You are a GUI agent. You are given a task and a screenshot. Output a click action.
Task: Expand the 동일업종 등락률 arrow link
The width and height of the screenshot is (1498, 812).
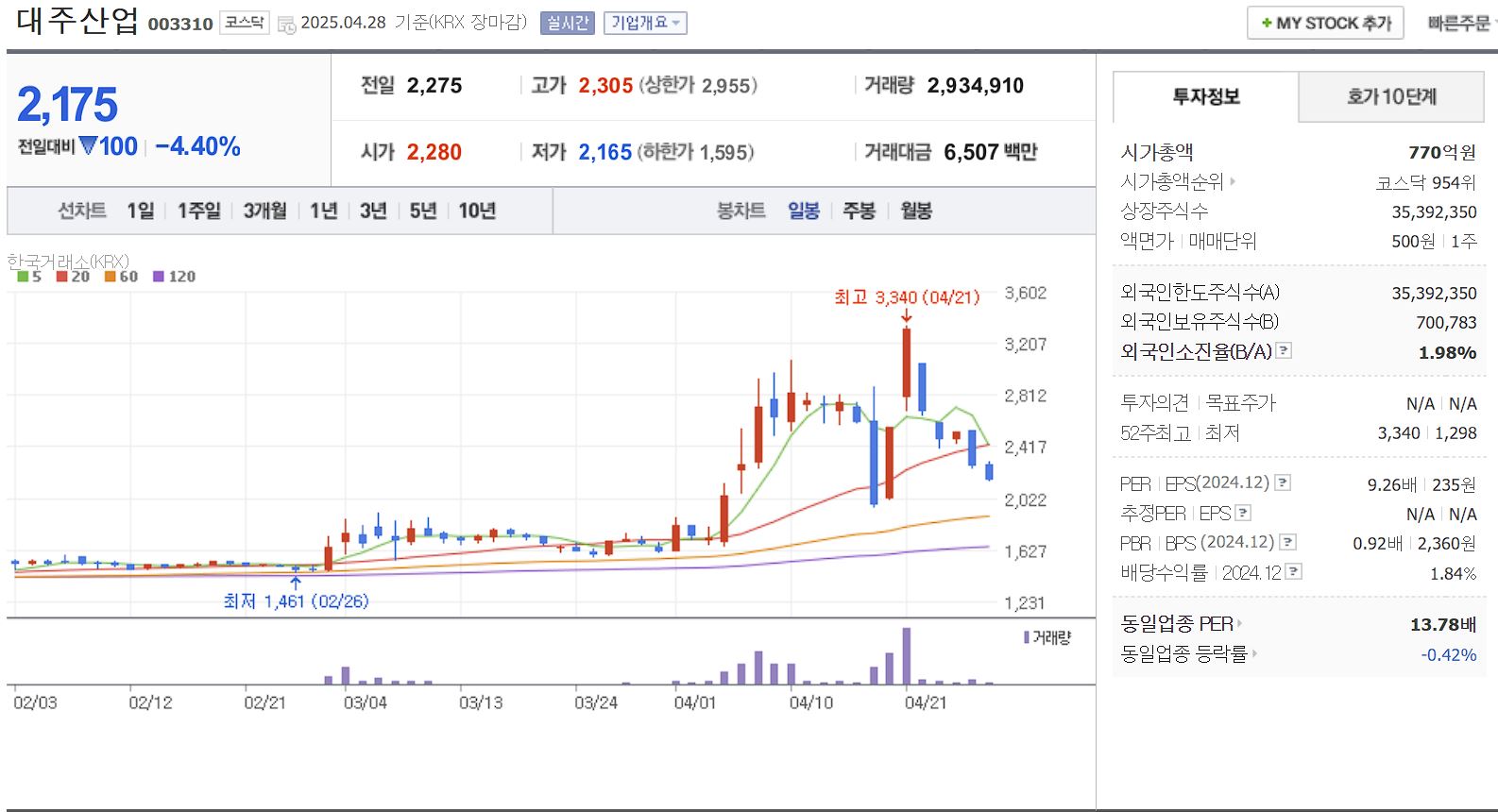coord(1254,653)
